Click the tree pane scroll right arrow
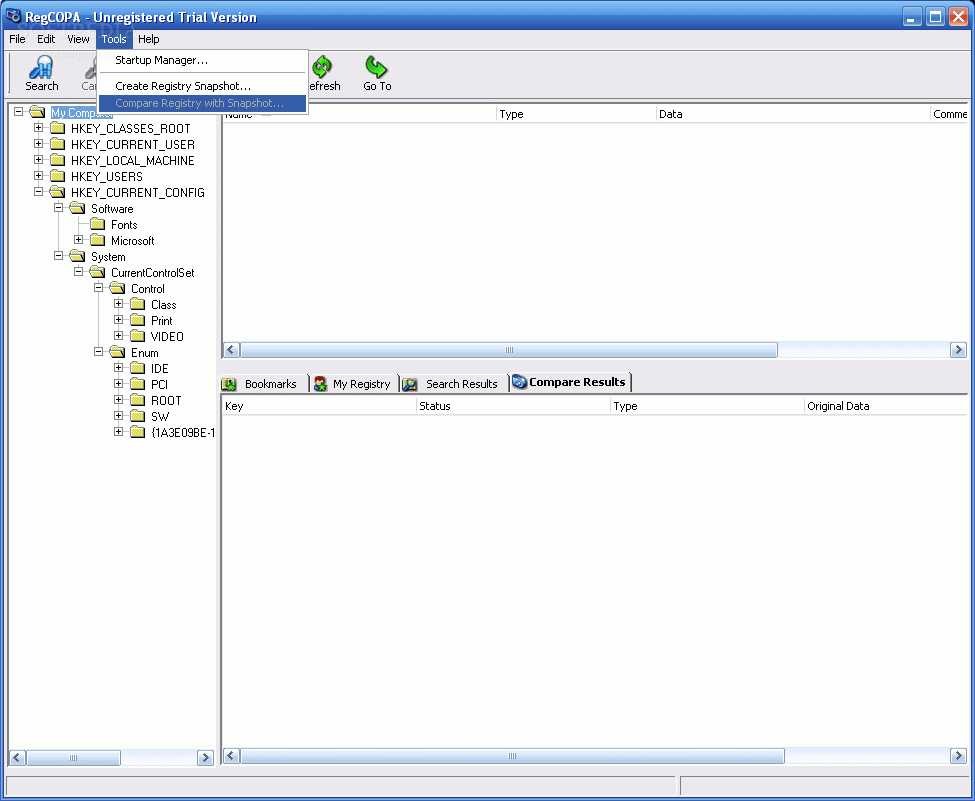Viewport: 975px width, 801px height. (205, 758)
